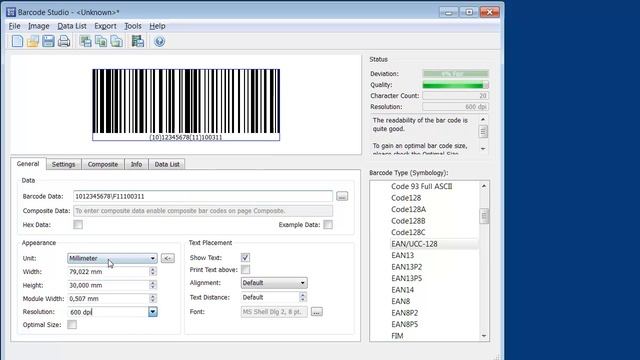Click the symbology list scrollbar up arrow
The height and width of the screenshot is (360, 640).
pos(484,186)
